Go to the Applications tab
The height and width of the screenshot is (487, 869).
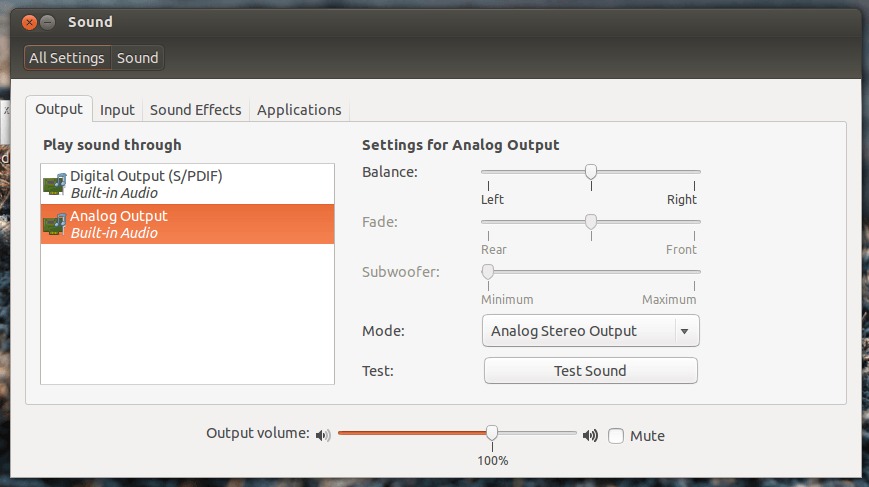299,110
